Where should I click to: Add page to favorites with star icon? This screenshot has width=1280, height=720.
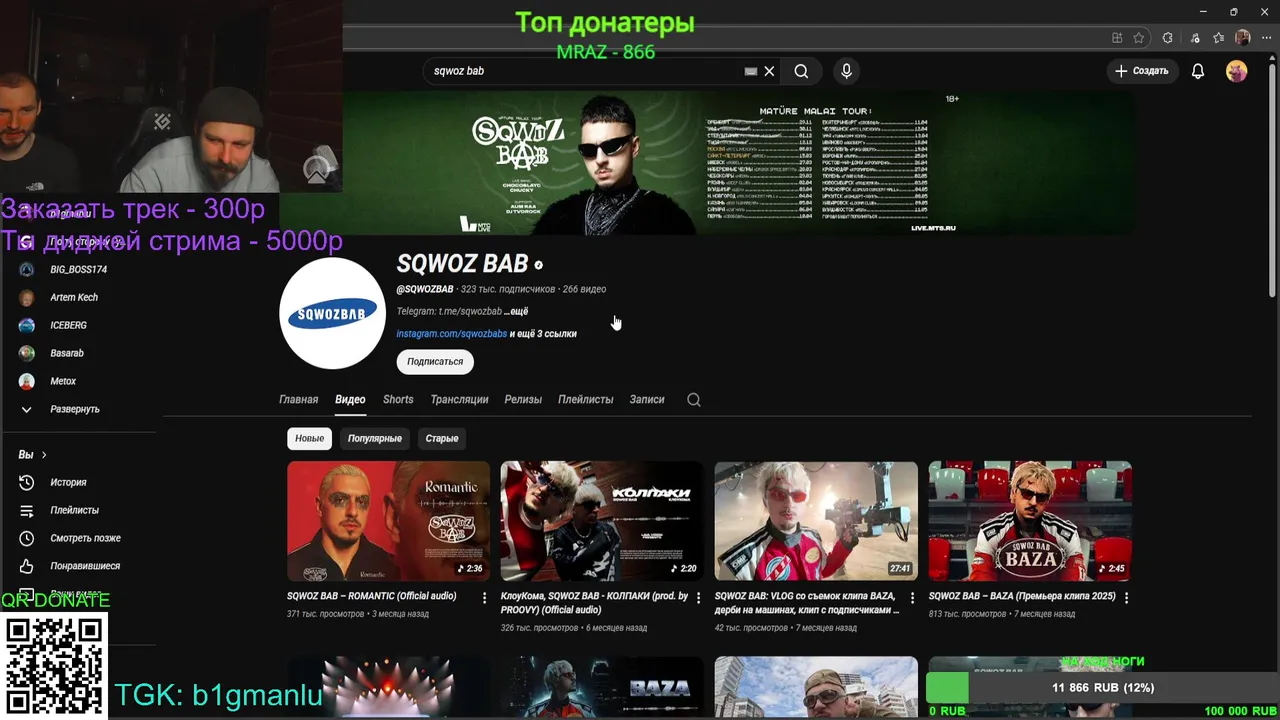(x=1139, y=38)
